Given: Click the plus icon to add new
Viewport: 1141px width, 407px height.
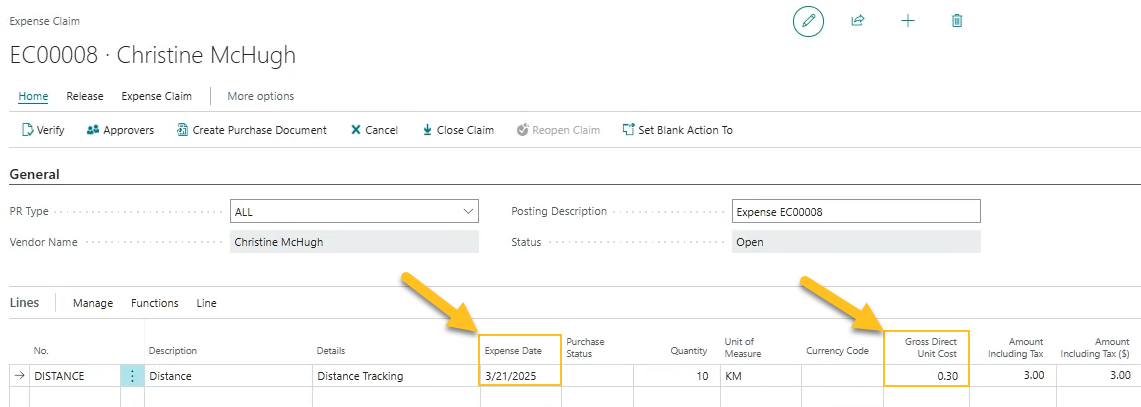Looking at the screenshot, I should [908, 21].
